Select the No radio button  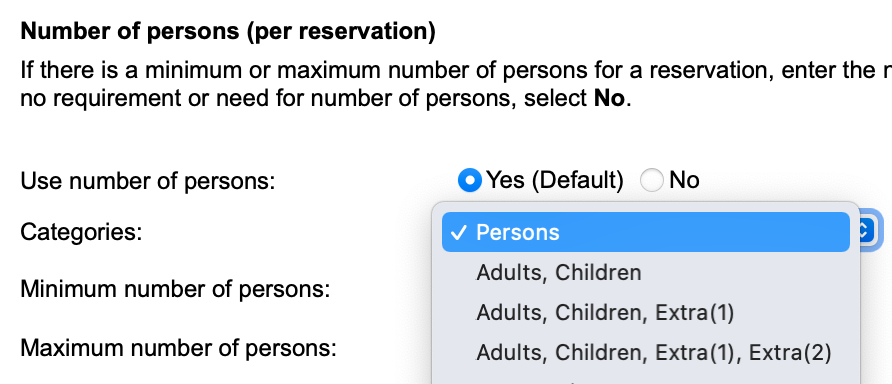point(652,180)
